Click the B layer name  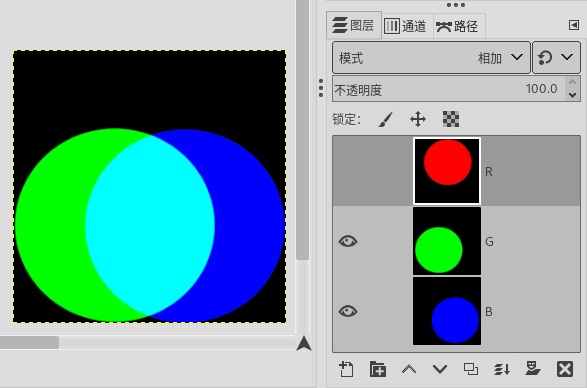tap(489, 312)
